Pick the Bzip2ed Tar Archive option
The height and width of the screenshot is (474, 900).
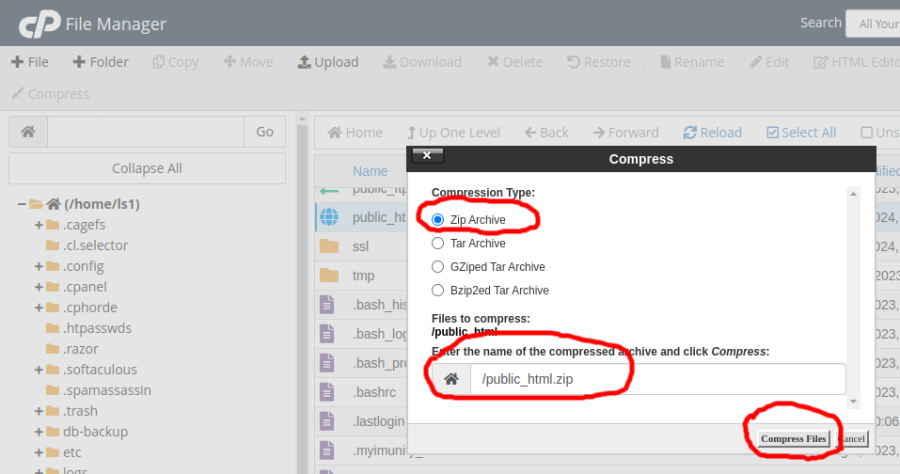(438, 291)
